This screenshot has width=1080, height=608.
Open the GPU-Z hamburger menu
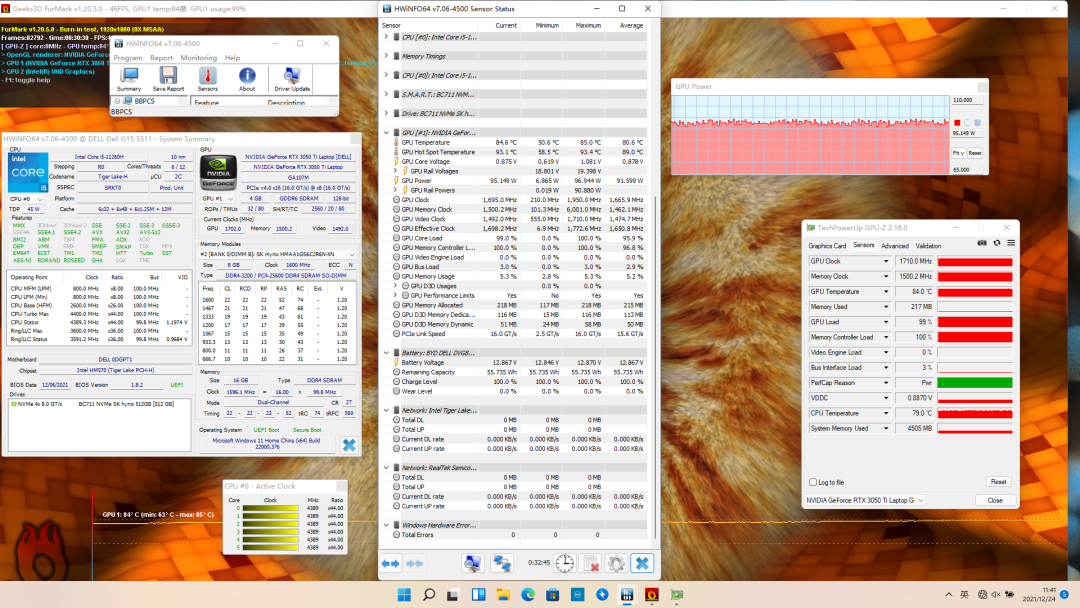click(x=1010, y=243)
